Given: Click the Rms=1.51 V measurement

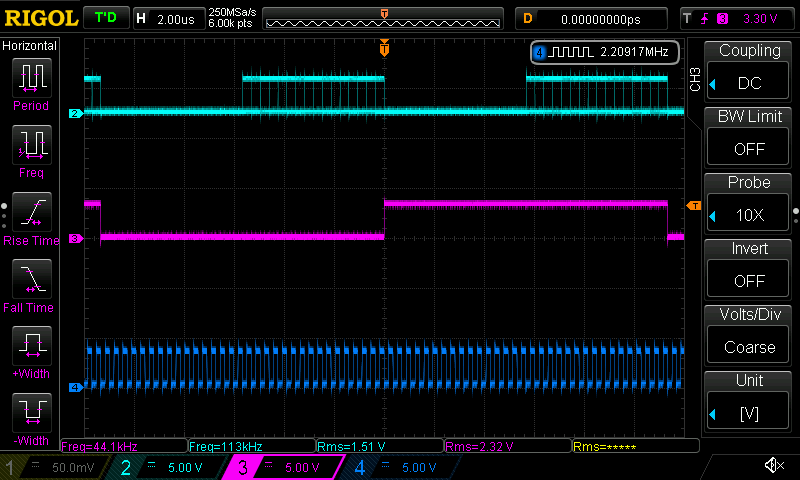Looking at the screenshot, I should pyautogui.click(x=380, y=446).
